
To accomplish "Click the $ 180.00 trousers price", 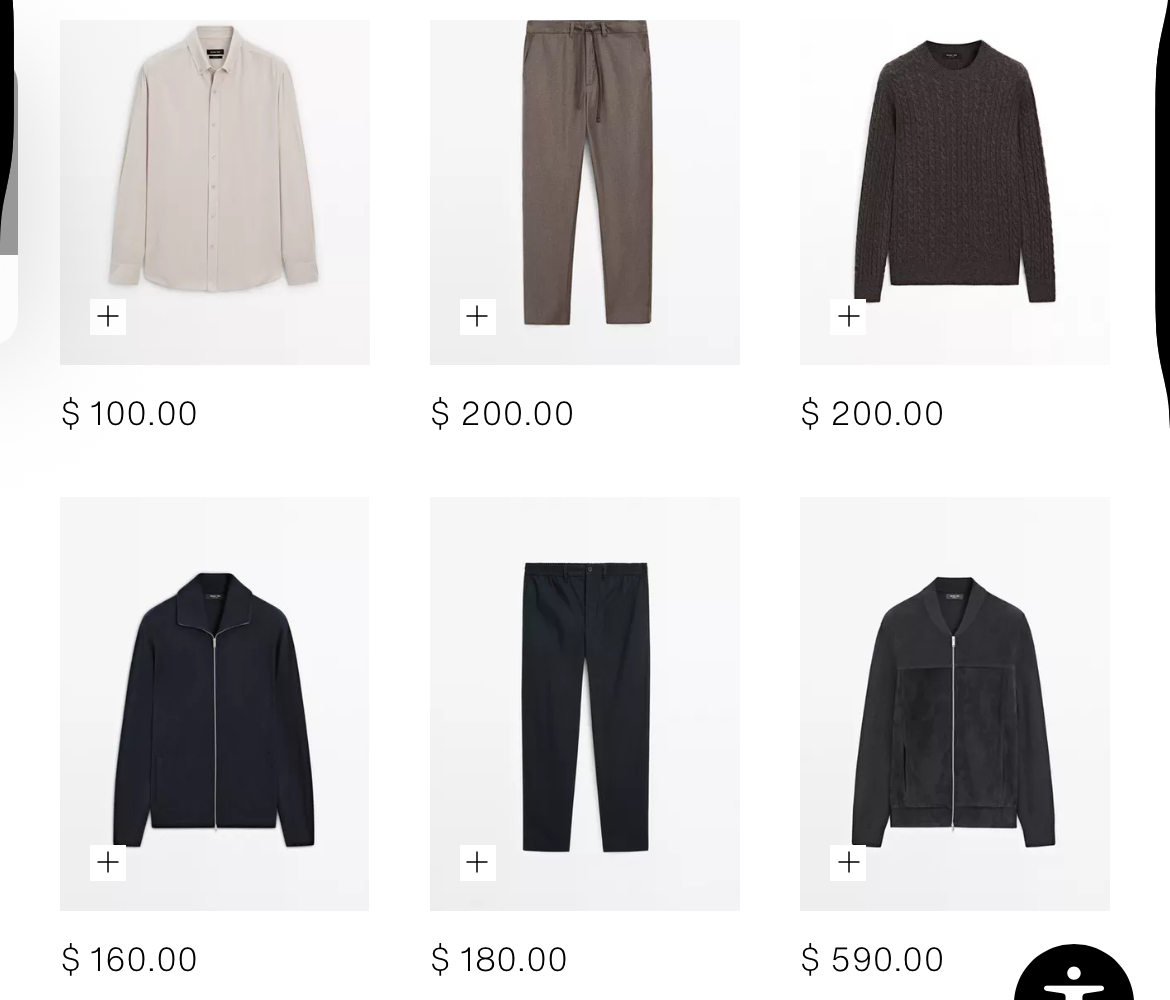I will click(499, 960).
